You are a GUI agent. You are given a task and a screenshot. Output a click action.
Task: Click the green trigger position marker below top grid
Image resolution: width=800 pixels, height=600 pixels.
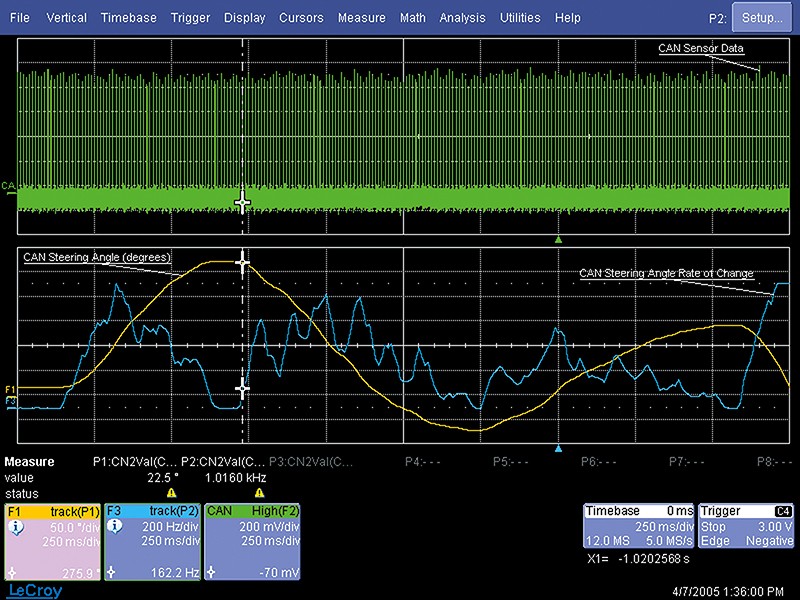pyautogui.click(x=559, y=240)
